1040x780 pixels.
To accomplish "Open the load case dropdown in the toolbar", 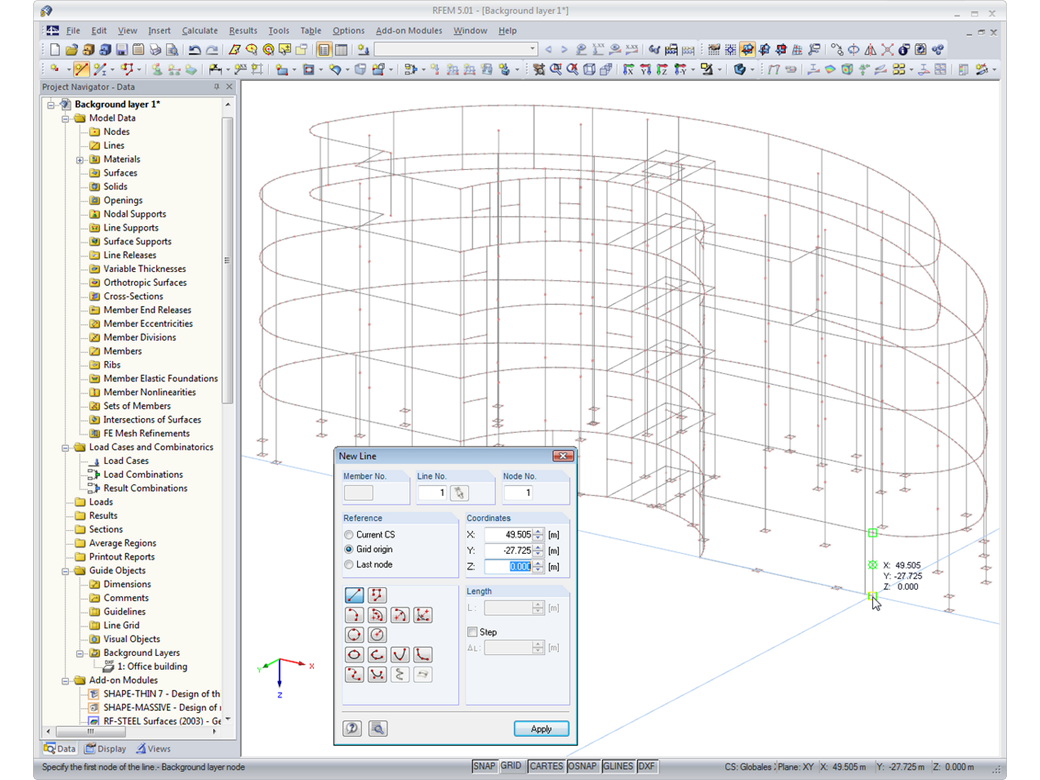I will click(x=532, y=49).
